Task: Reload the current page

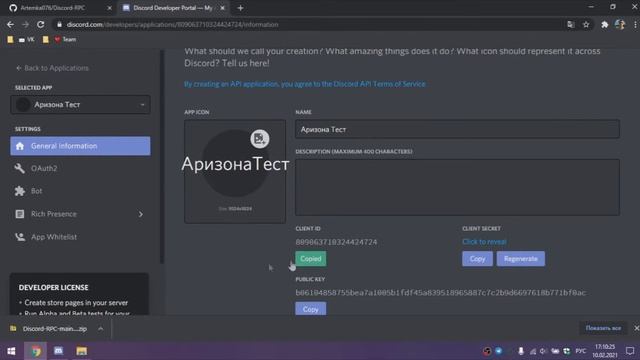Action: click(40, 24)
